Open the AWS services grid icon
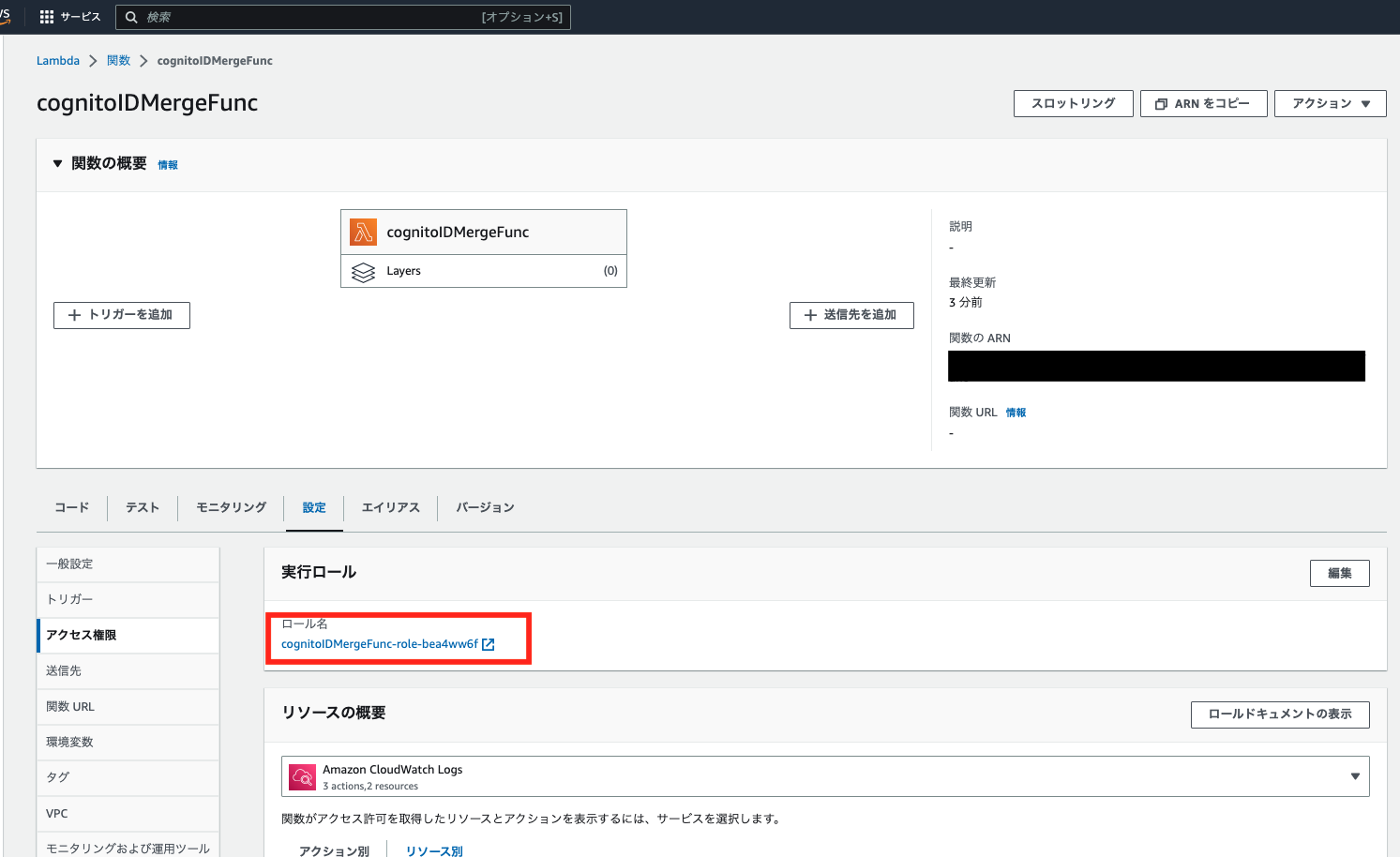Image resolution: width=1400 pixels, height=857 pixels. pyautogui.click(x=47, y=17)
